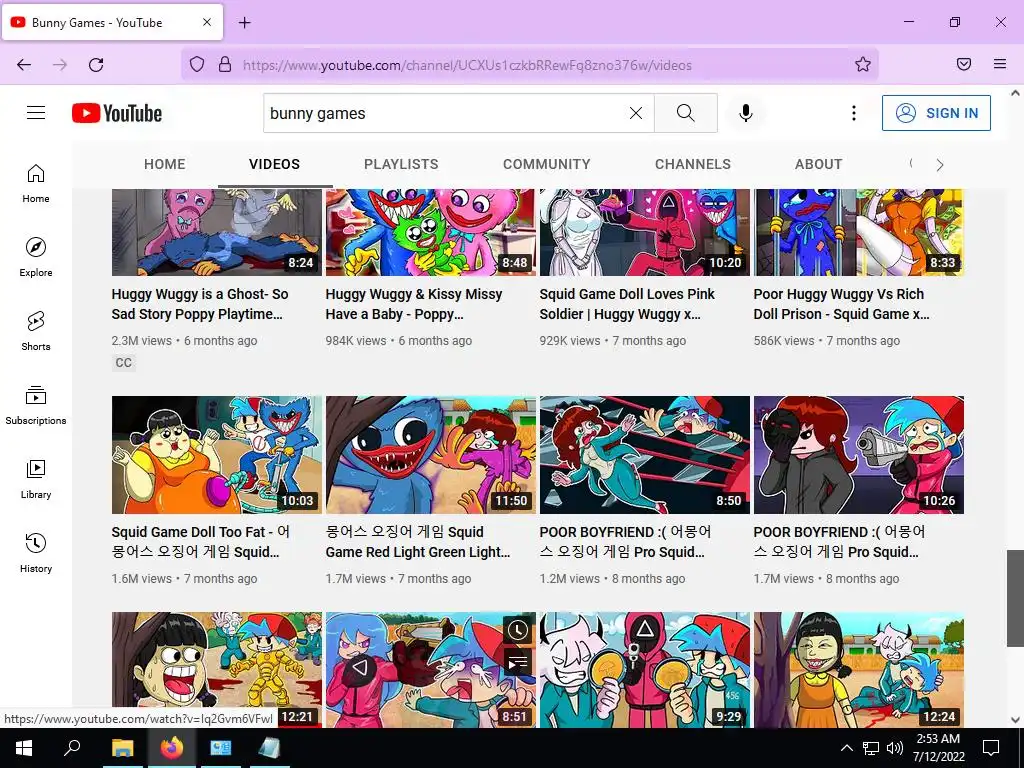Open 'Squid Game Doll Loves Pink Soldier' title

(x=627, y=304)
